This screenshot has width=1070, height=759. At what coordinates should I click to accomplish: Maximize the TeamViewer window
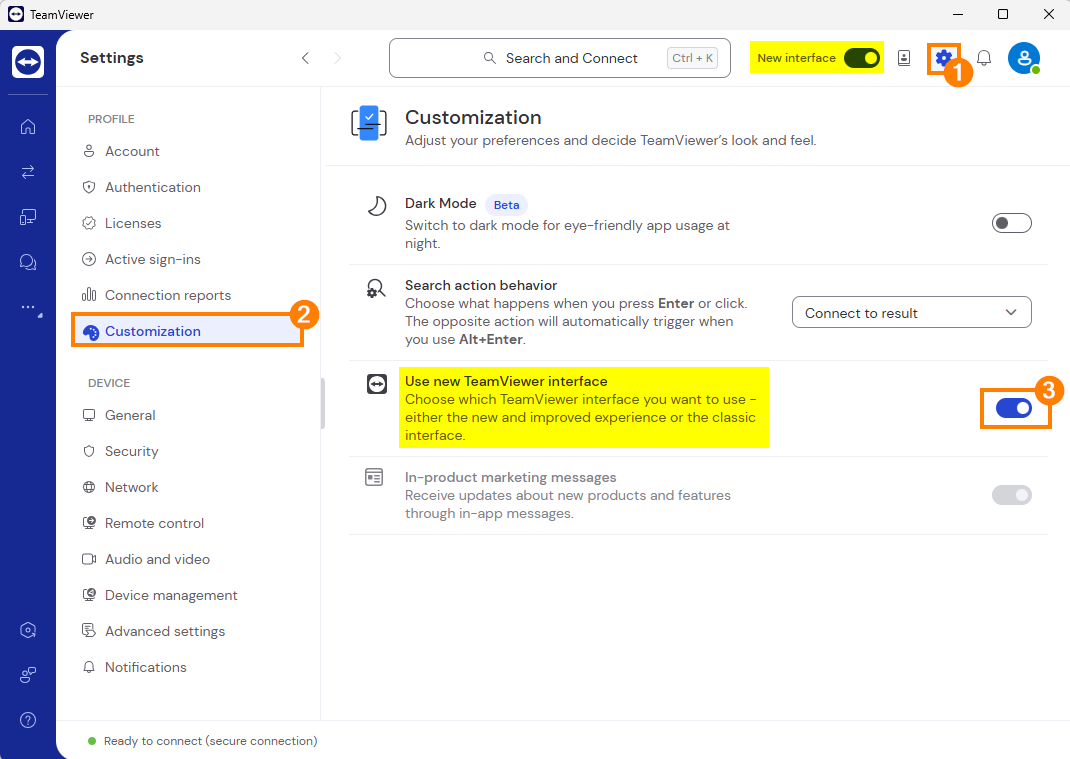coord(1003,14)
